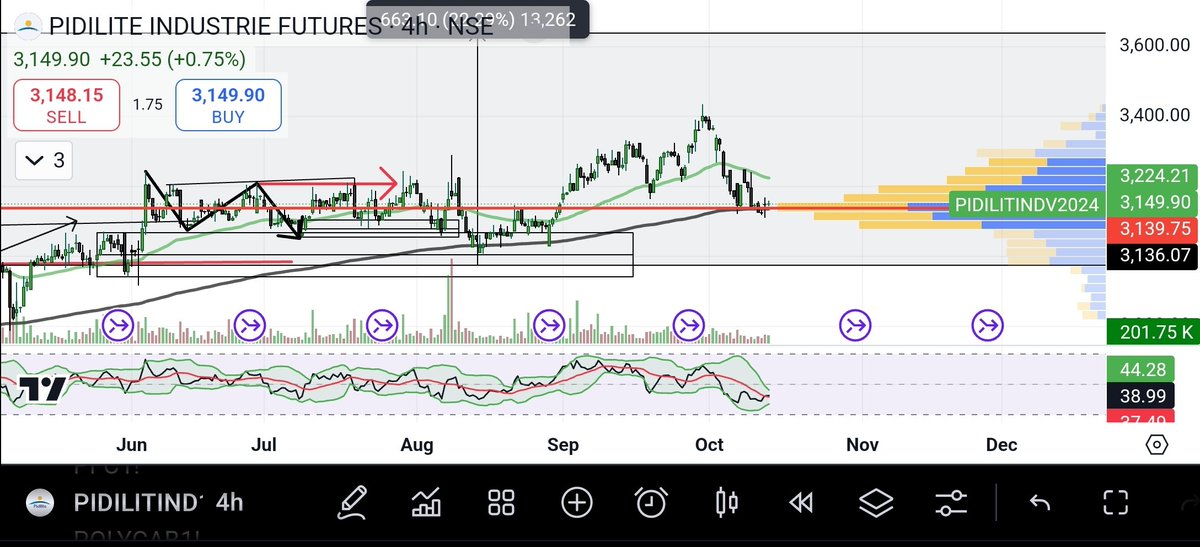Open the event marker below September
Viewport: 1200px width, 547px height.
549,325
